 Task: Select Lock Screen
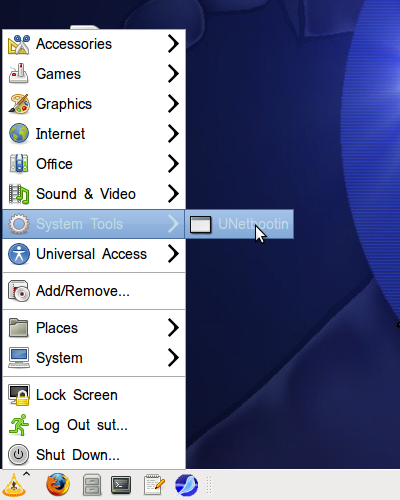(x=94, y=395)
